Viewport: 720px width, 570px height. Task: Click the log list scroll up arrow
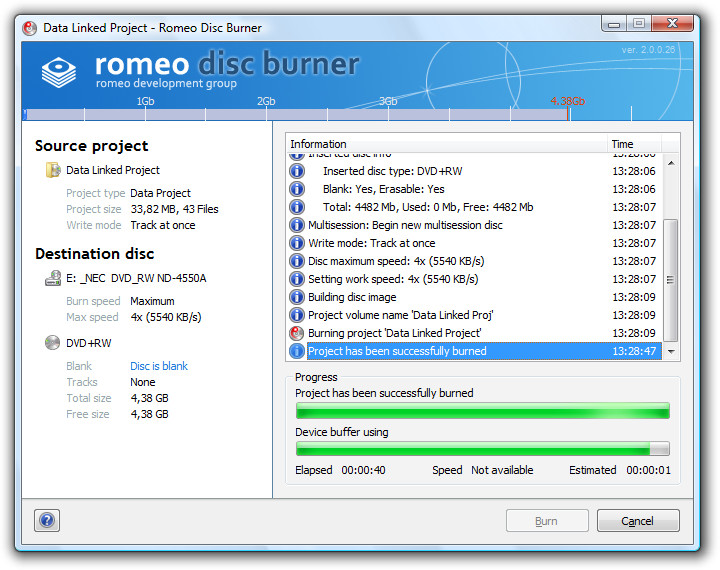(671, 163)
